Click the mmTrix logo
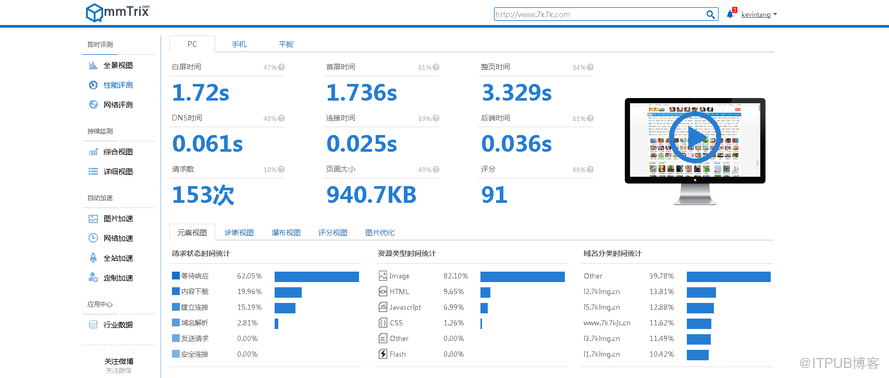The image size is (889, 378). point(117,12)
